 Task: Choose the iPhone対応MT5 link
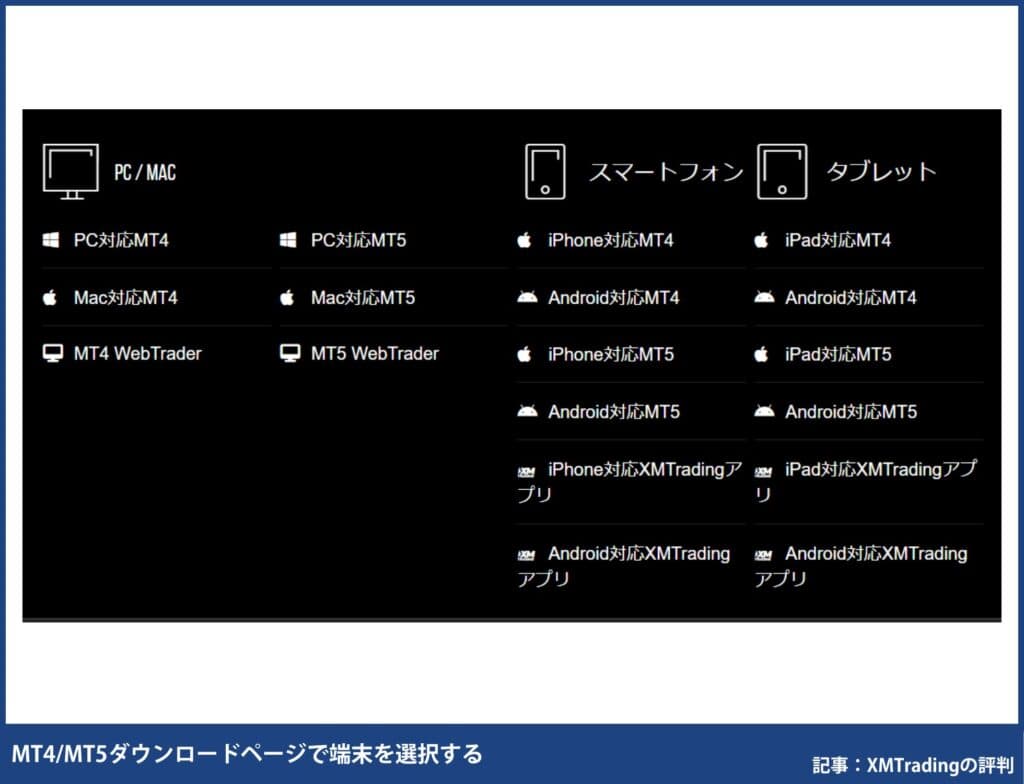tap(611, 355)
